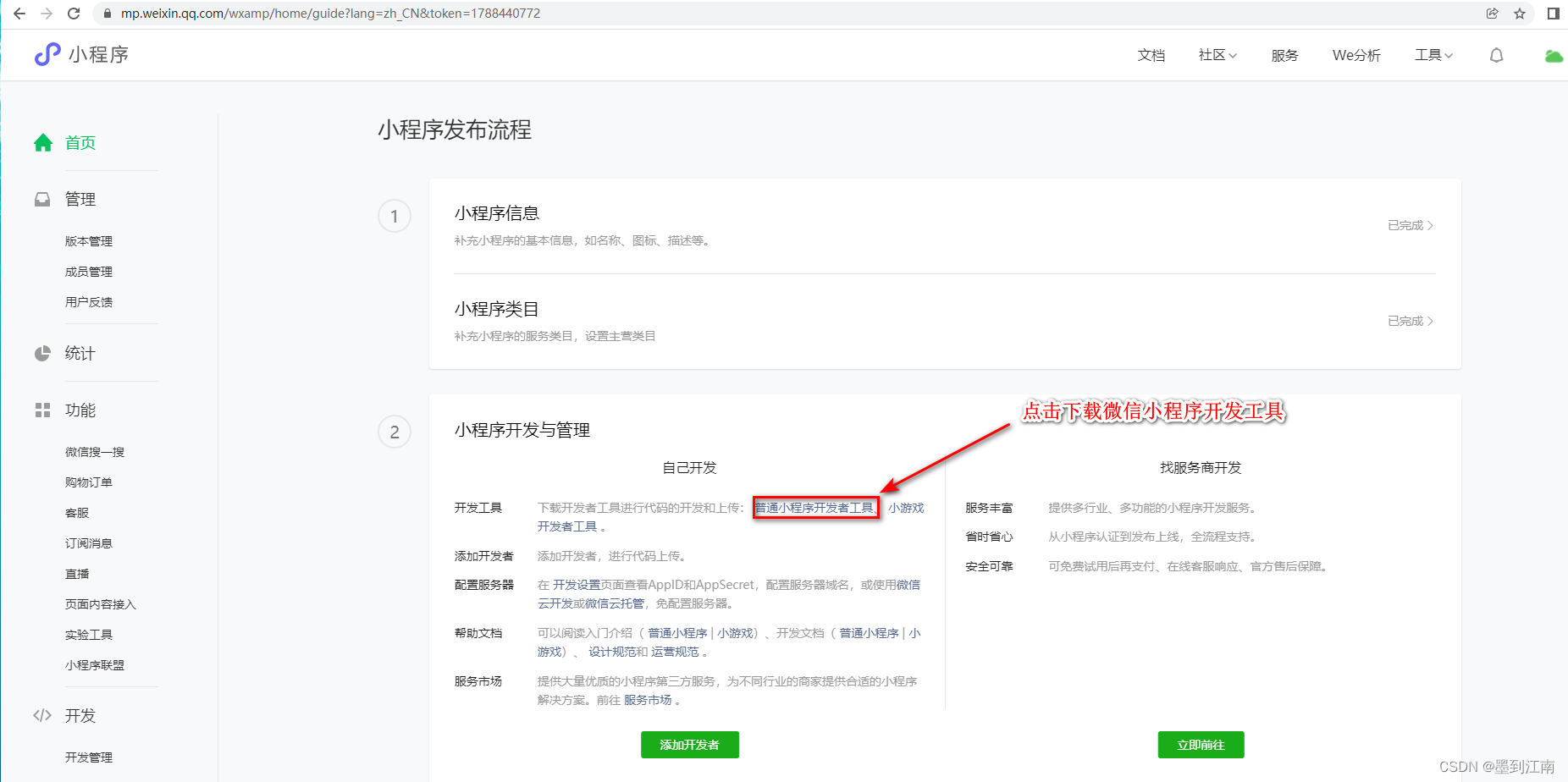1568x782 pixels.
Task: Select 功能 section in sidebar
Action: click(x=80, y=410)
